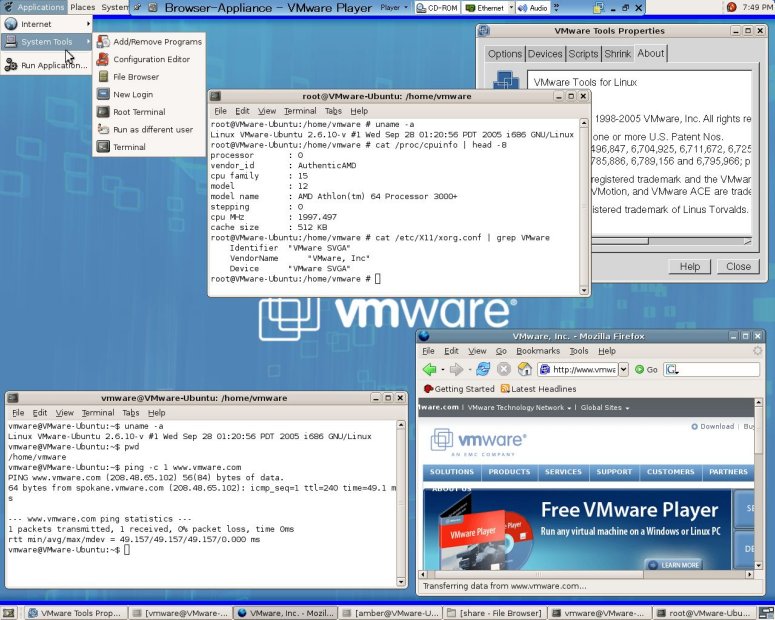Switch to Options tab in VMware Tools

pos(505,54)
